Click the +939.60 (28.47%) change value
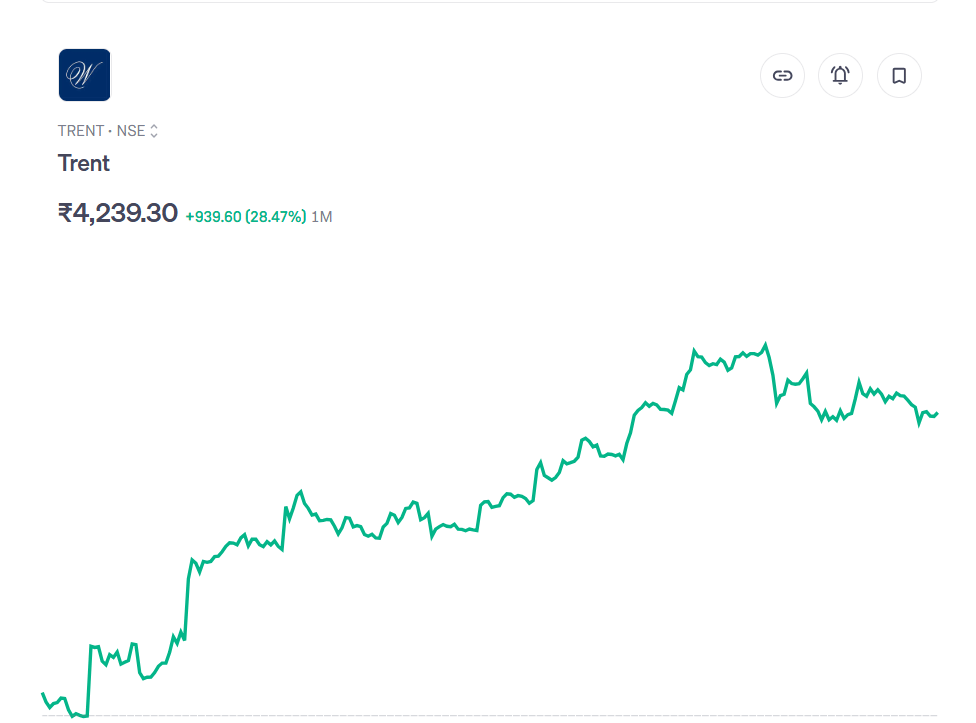The image size is (976, 723). [245, 216]
